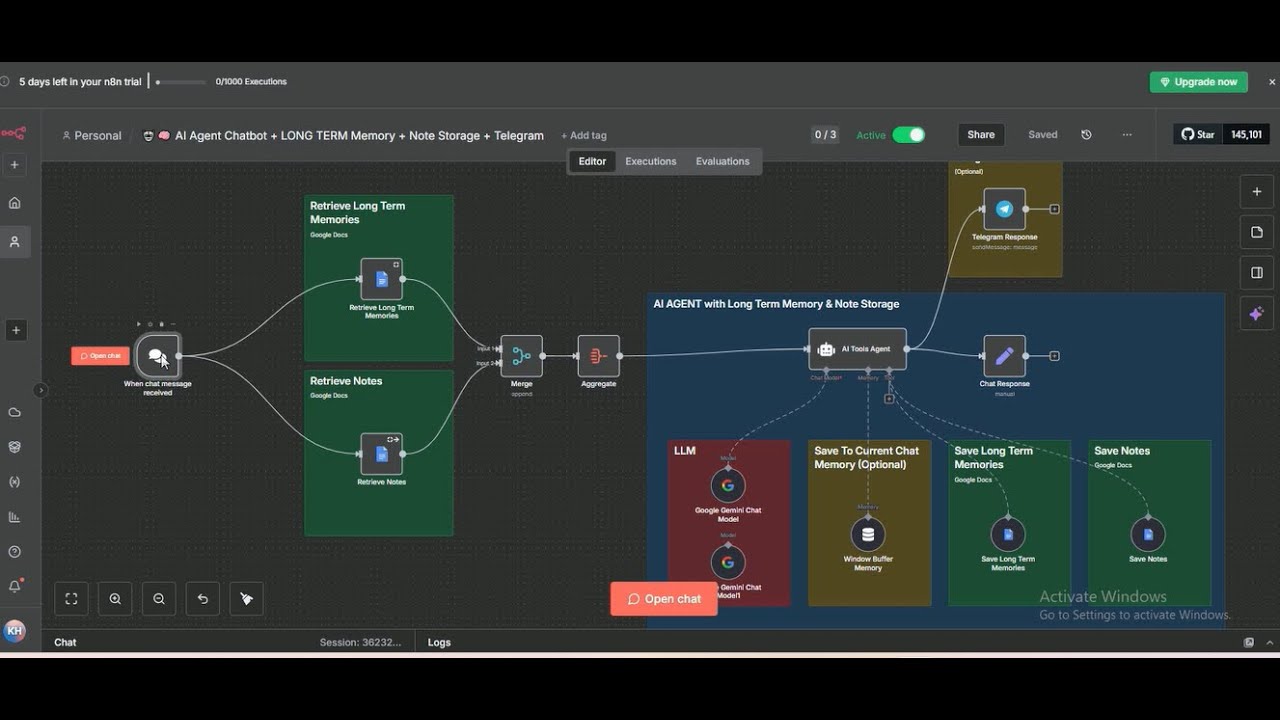Click the panel layout icon in the right toolbar

tap(1257, 272)
